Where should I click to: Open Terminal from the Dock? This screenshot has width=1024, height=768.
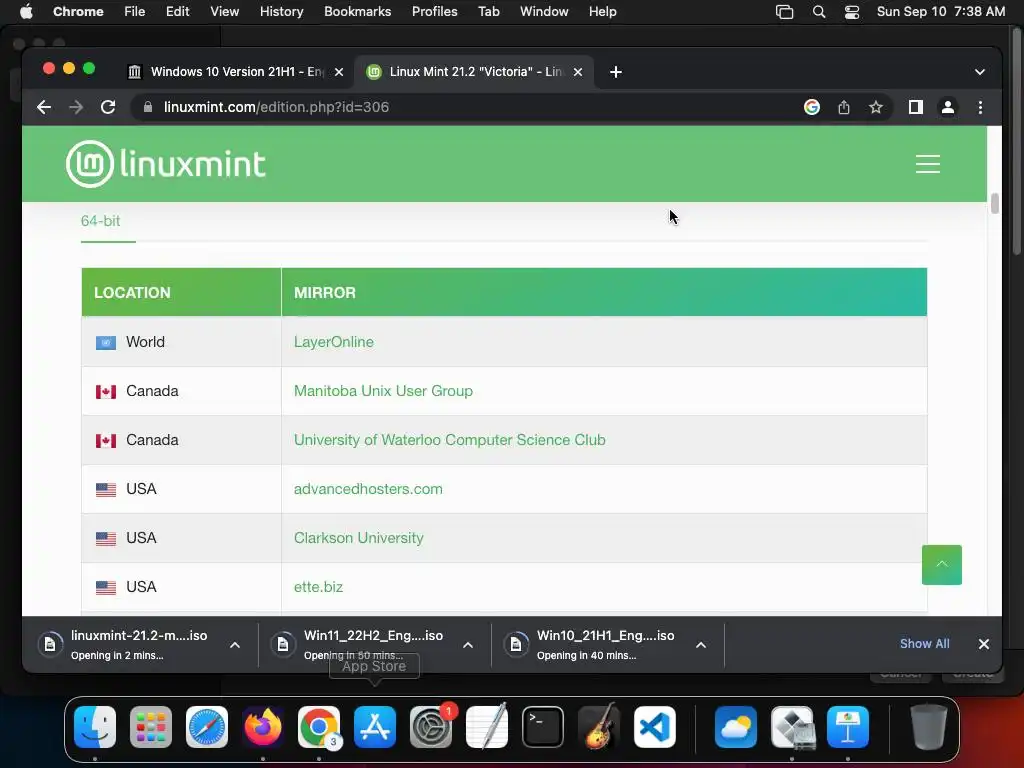coord(543,727)
